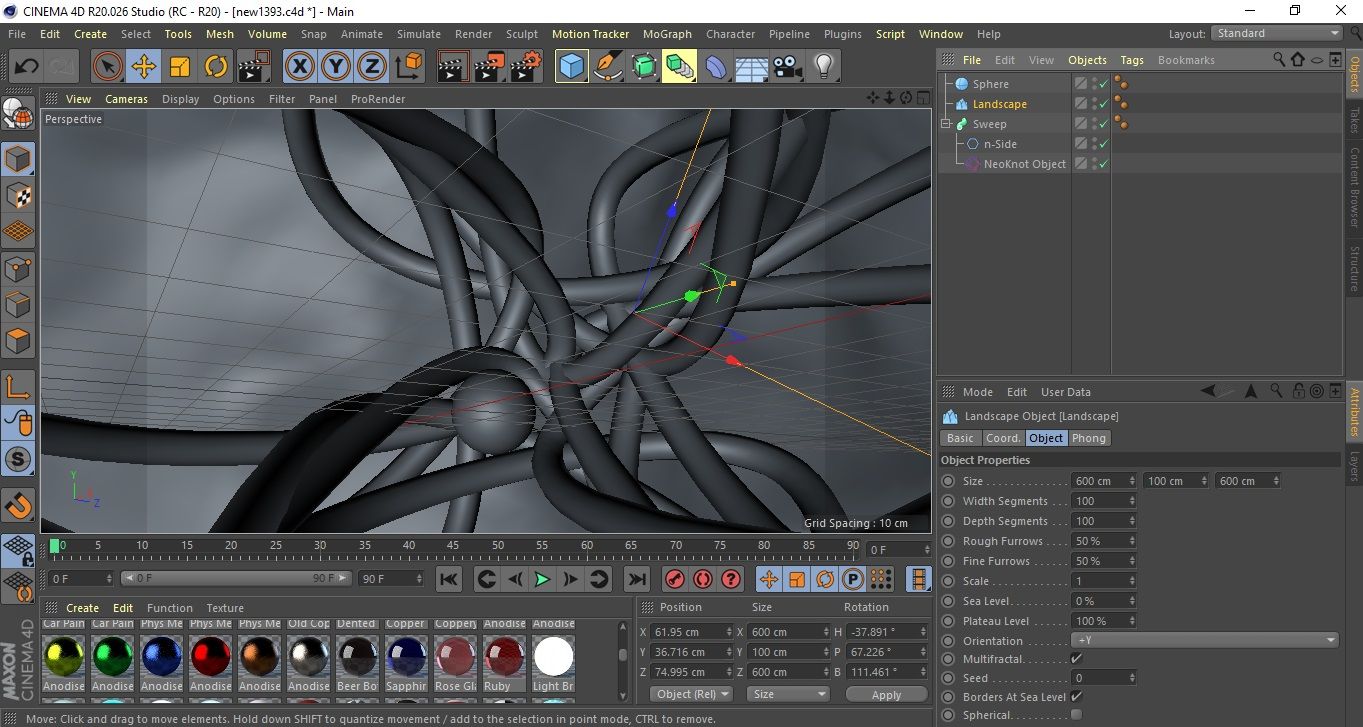Add a Cube primitive object
Viewport: 1363px width, 727px height.
[x=572, y=67]
